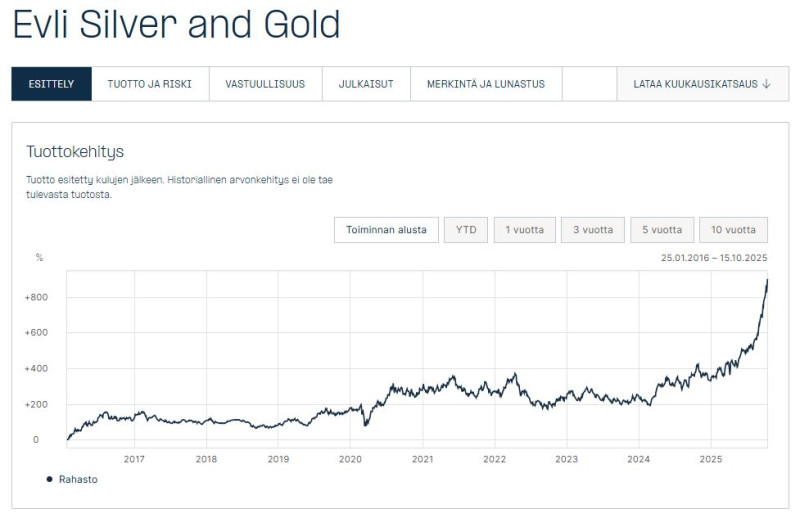
Task: Open the Vastuullisuus tab
Action: [265, 84]
